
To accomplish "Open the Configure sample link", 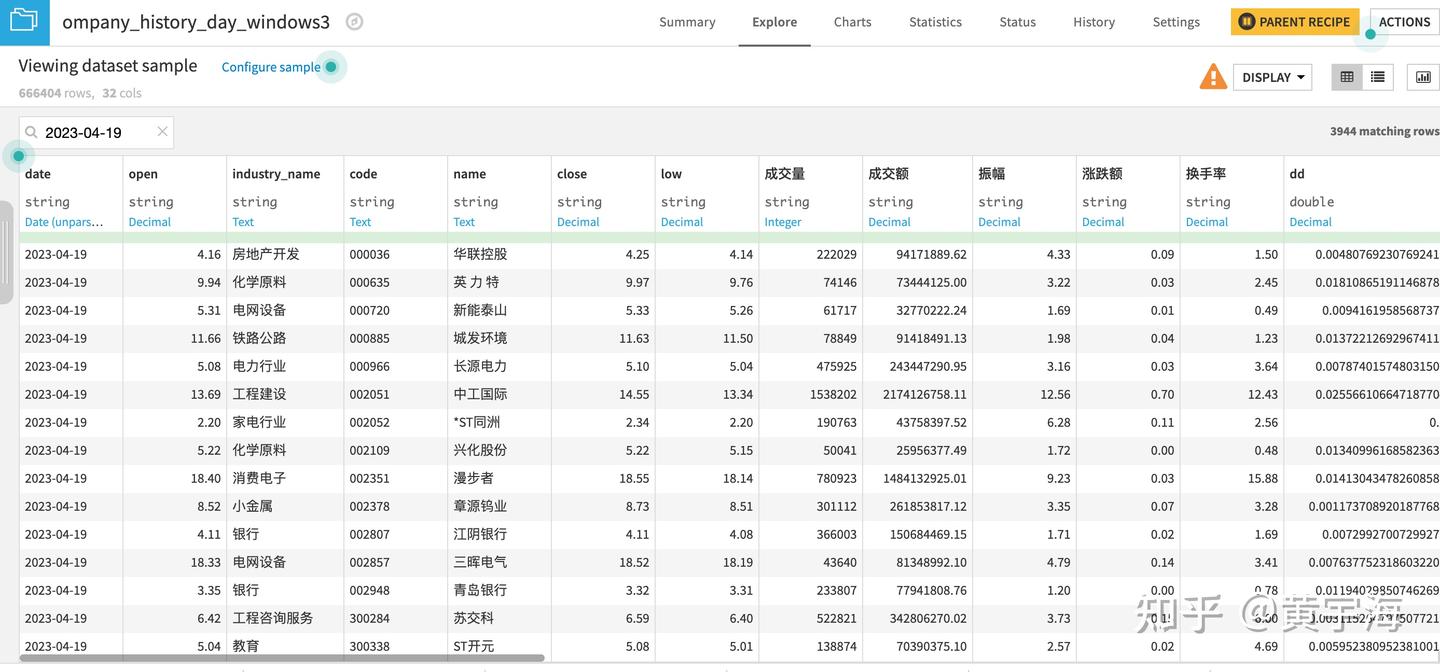I will (x=269, y=66).
